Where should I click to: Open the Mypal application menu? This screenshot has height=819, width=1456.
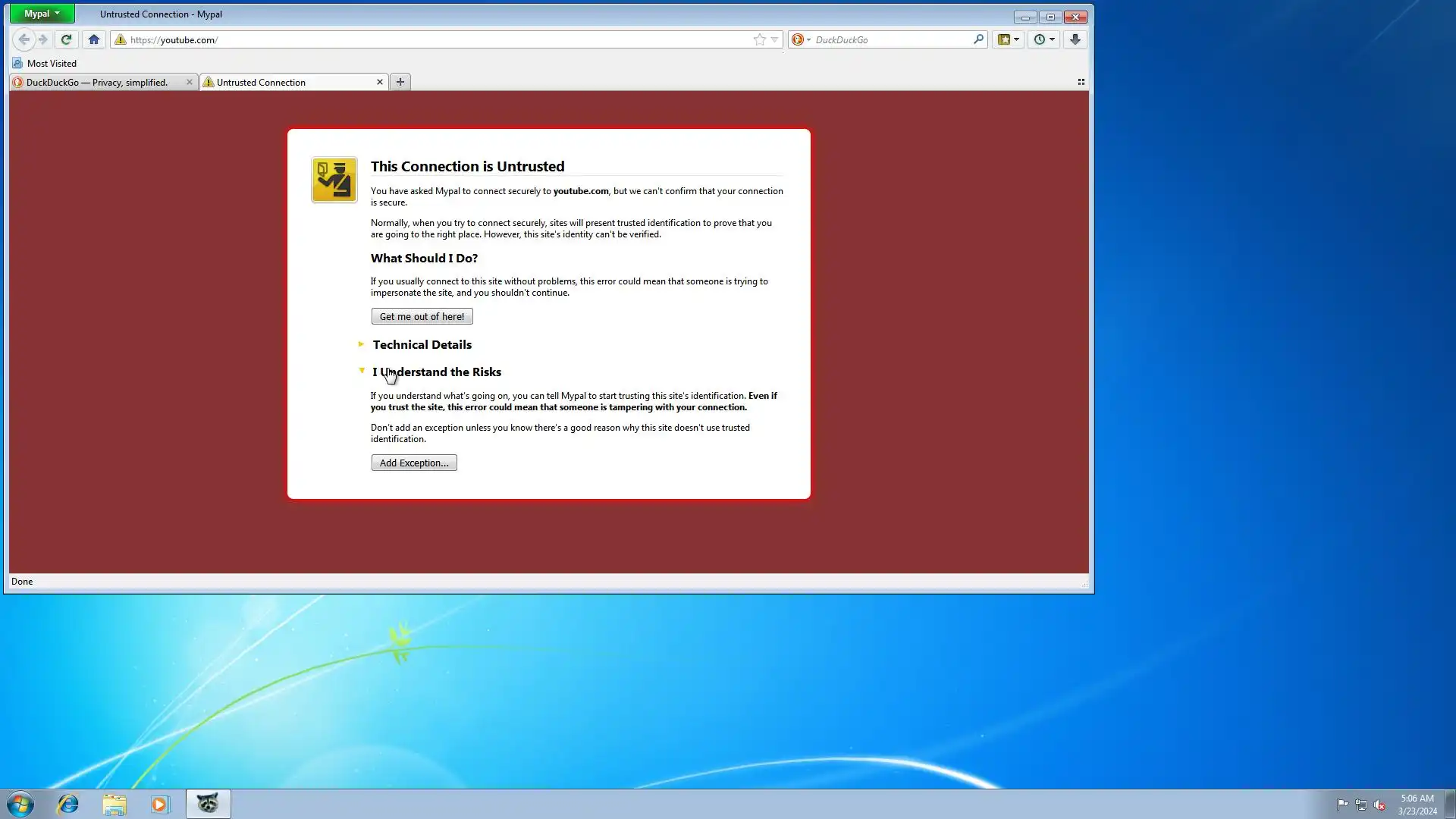click(42, 14)
